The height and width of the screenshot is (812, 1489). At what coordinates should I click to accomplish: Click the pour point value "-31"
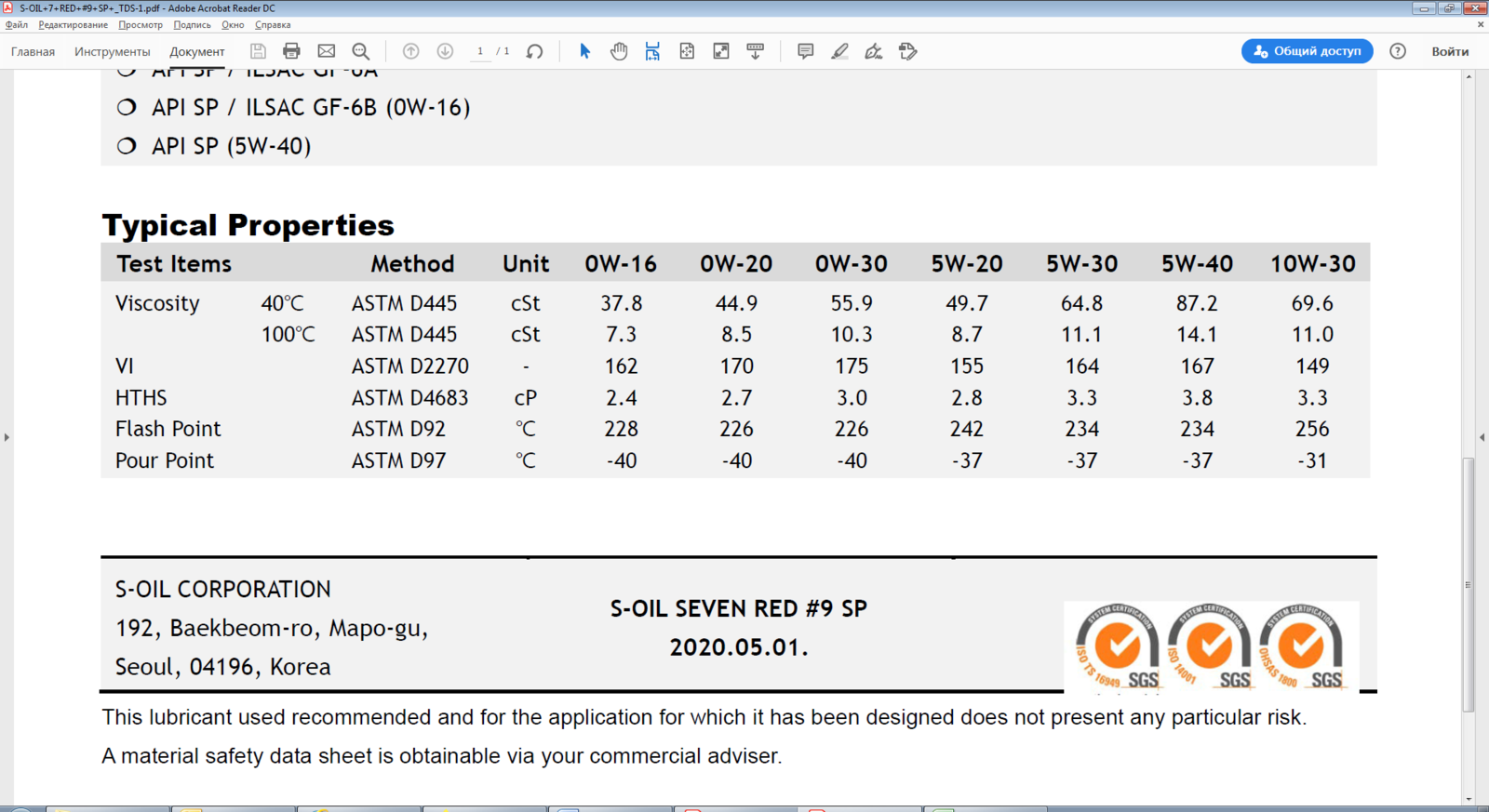pos(1312,460)
